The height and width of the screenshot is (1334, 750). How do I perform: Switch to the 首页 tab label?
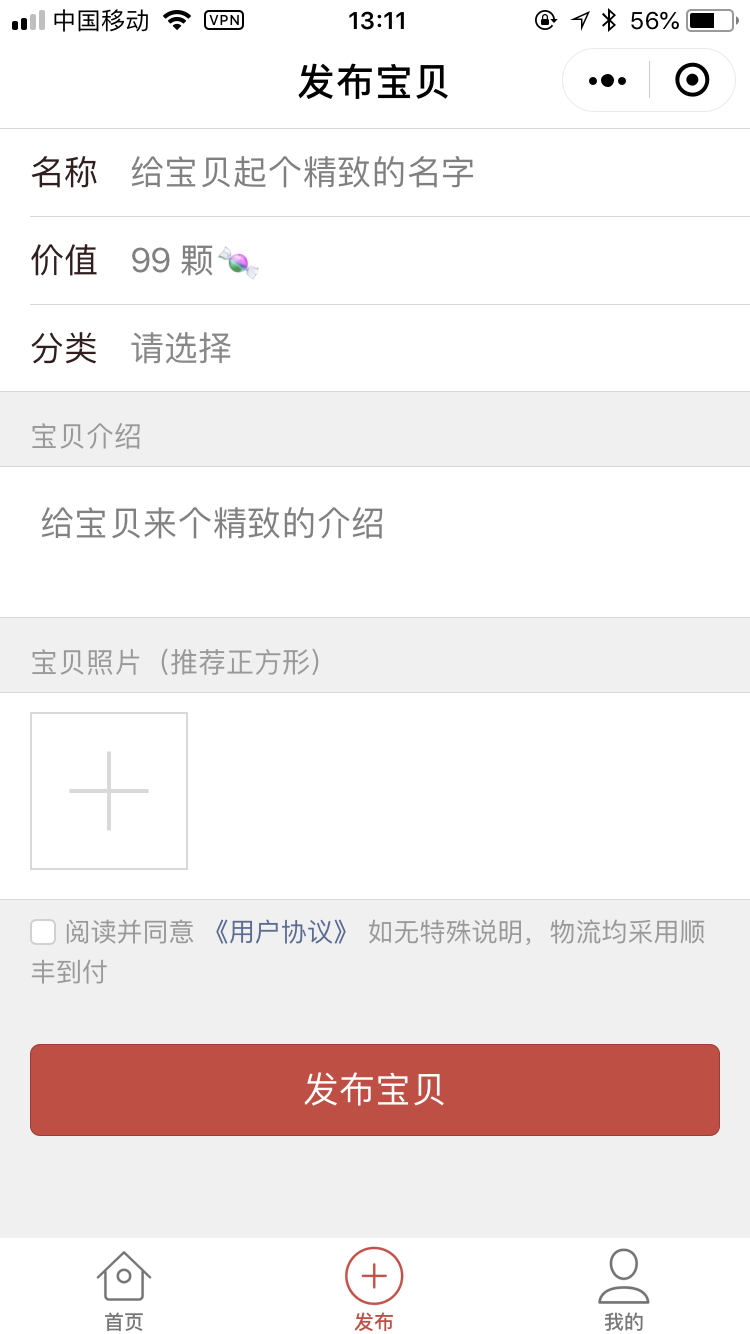[x=124, y=1321]
